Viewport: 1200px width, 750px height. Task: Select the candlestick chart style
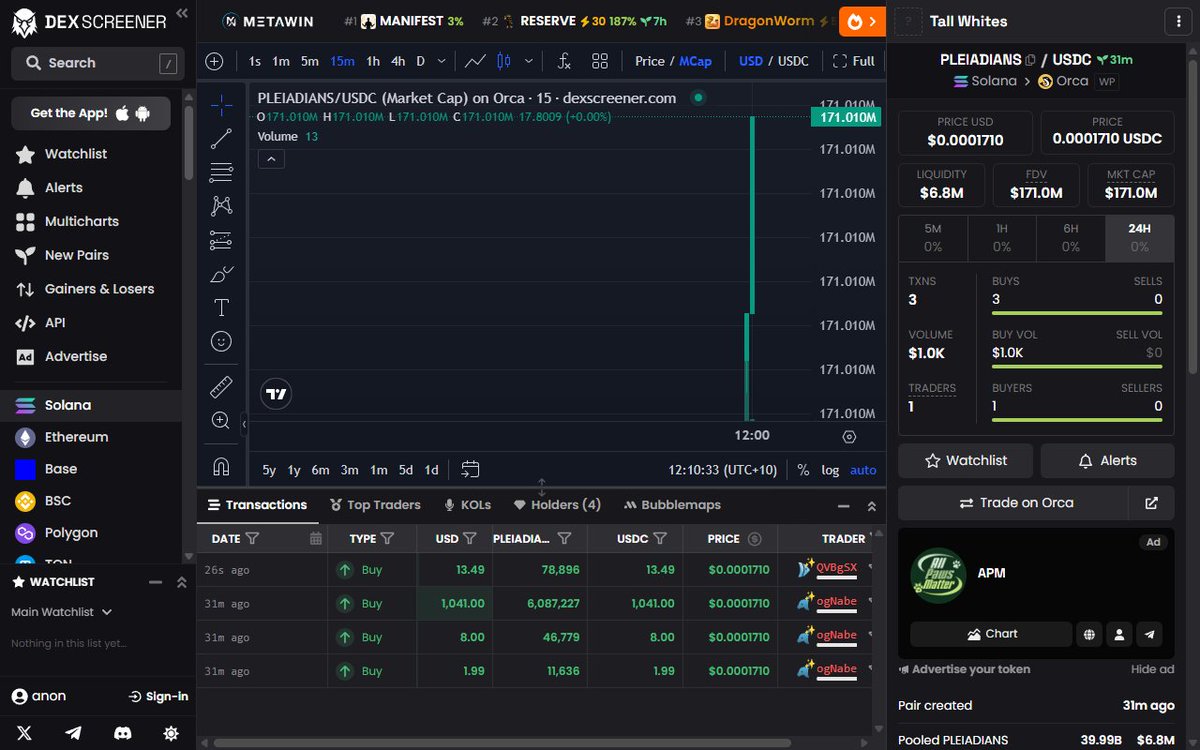coord(503,61)
